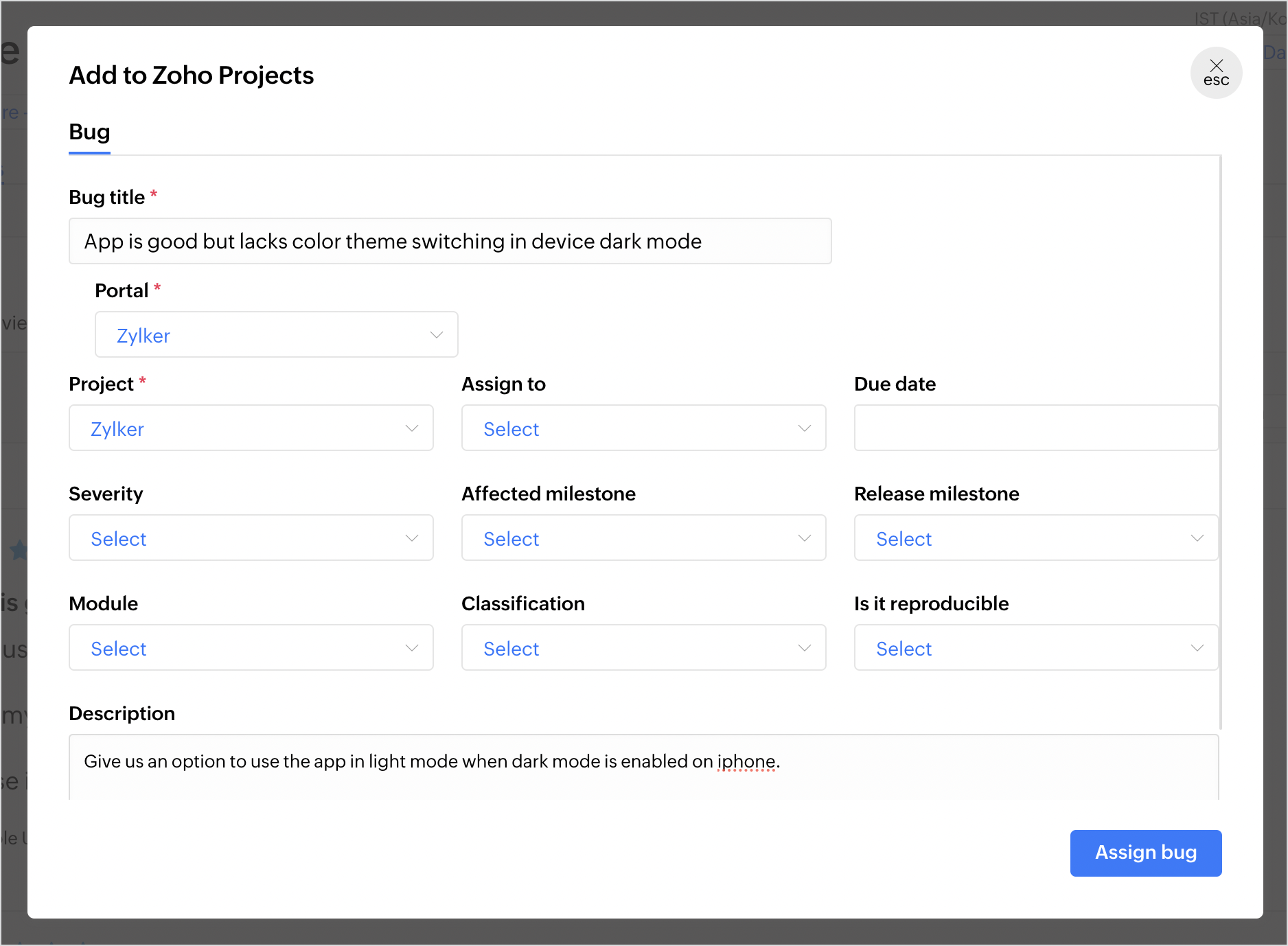Click the misspelled word iphone in description

[x=746, y=762]
